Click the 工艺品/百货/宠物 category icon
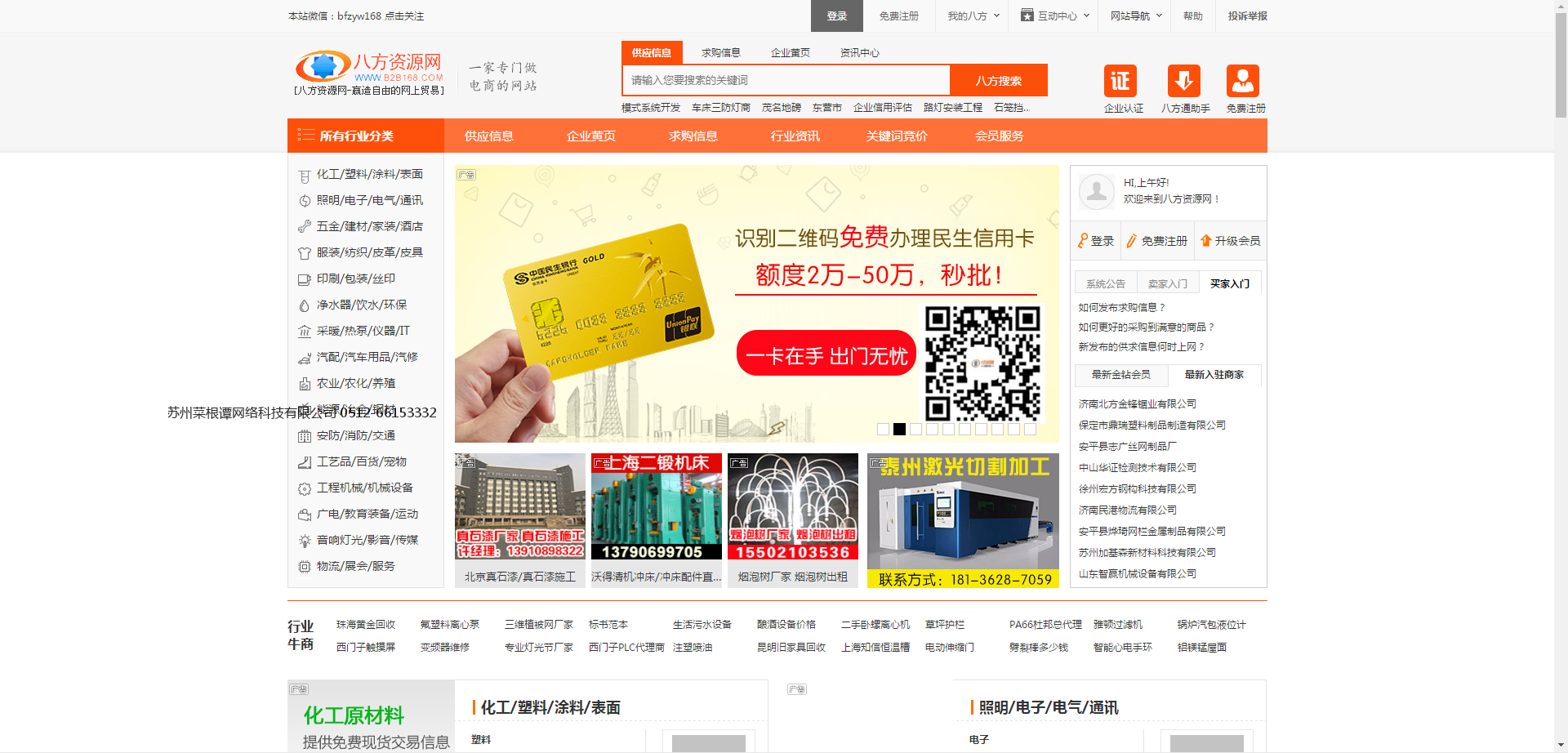 [x=305, y=462]
